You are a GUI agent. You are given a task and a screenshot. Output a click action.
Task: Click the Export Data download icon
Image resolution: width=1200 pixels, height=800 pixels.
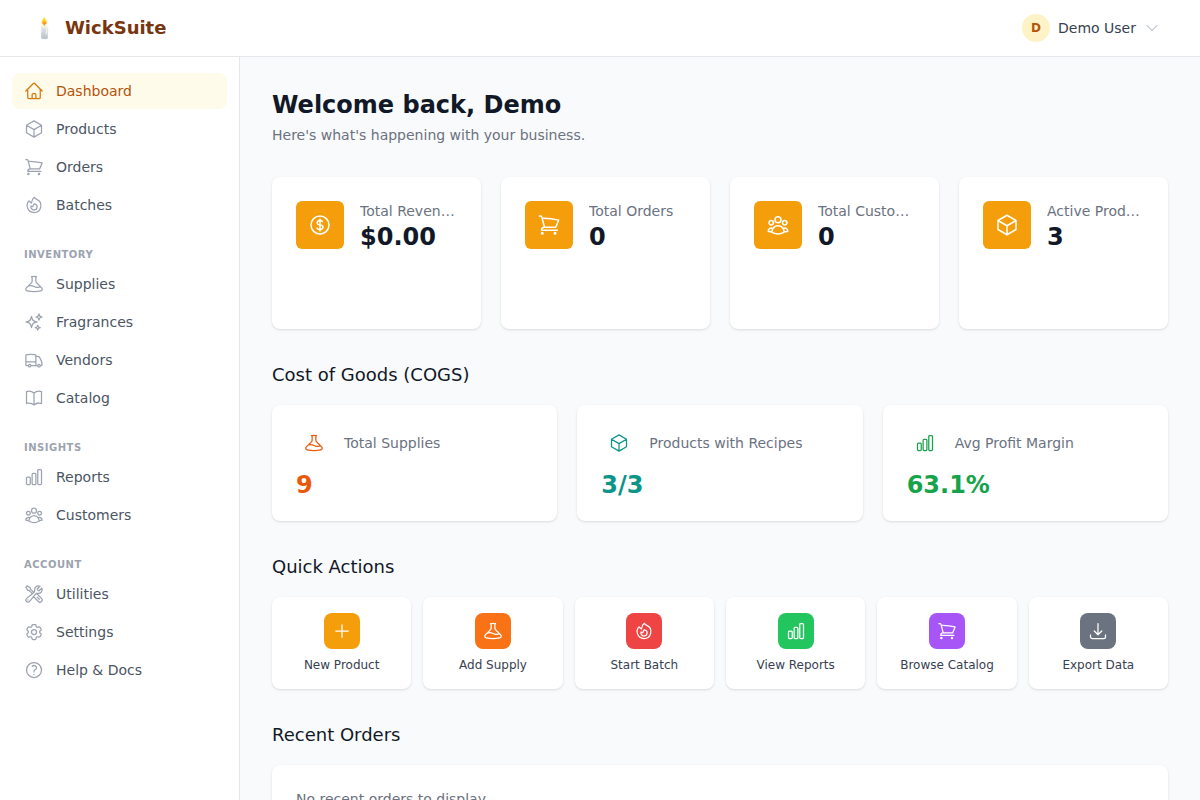1097,631
